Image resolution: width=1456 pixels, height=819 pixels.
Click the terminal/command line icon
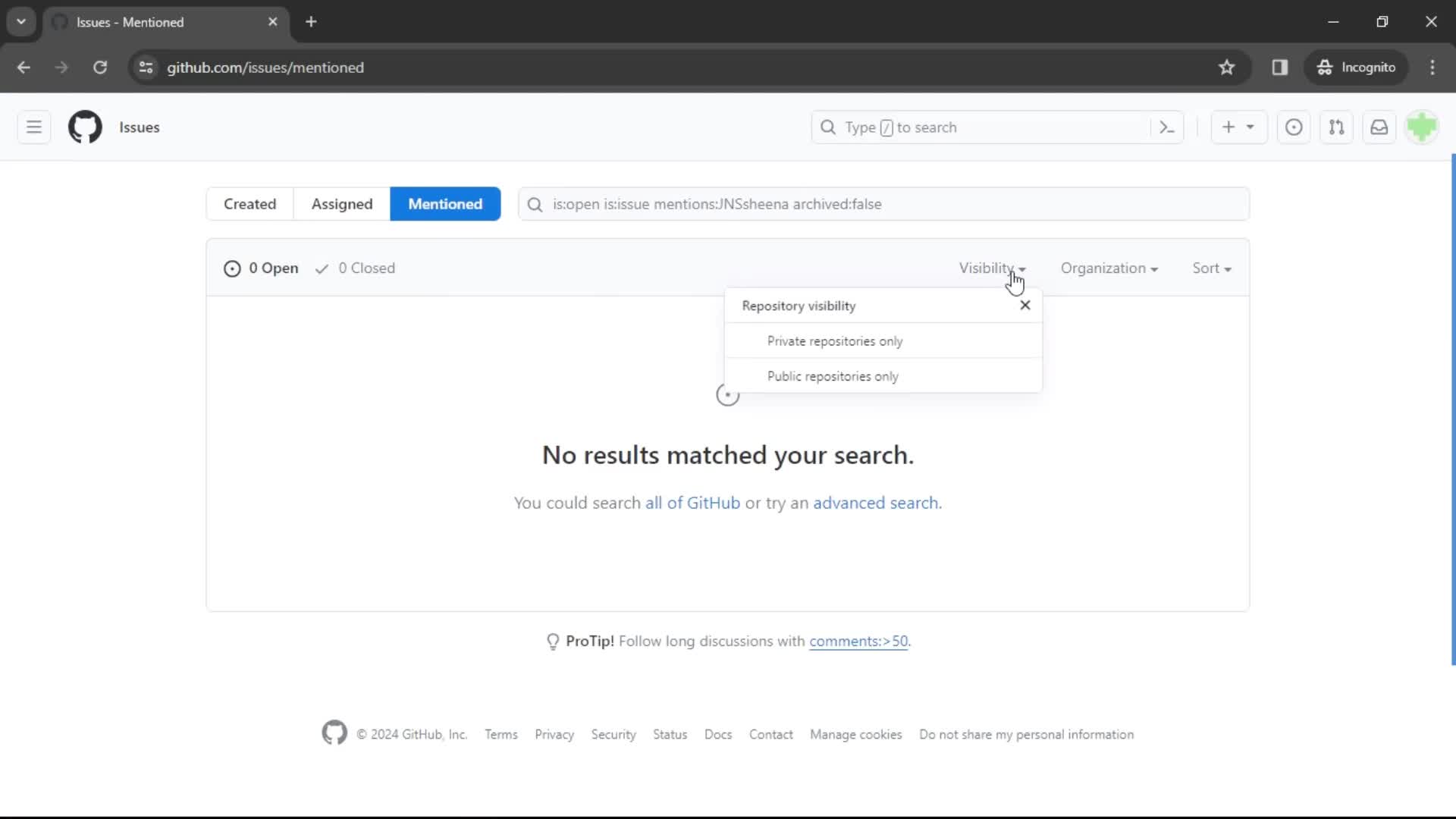coord(1168,127)
